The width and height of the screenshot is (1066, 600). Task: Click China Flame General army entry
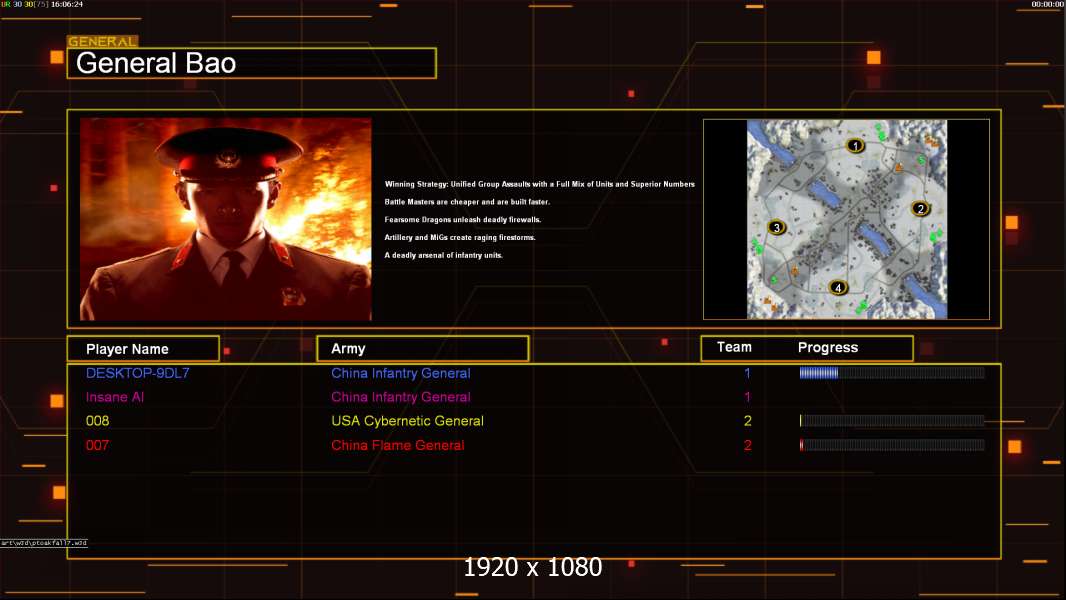(398, 445)
